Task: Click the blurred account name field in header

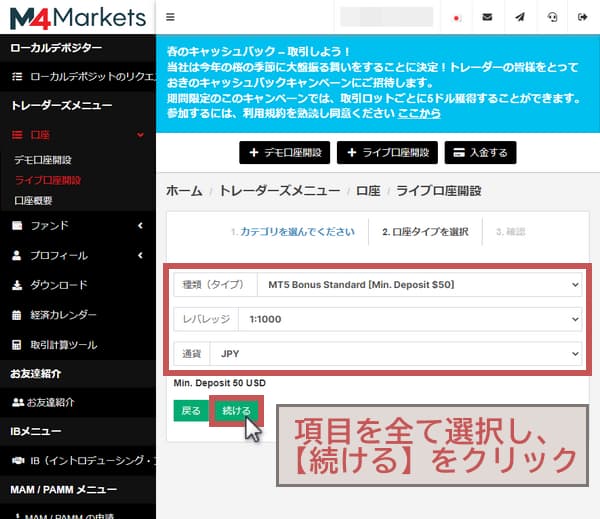Action: (x=386, y=17)
